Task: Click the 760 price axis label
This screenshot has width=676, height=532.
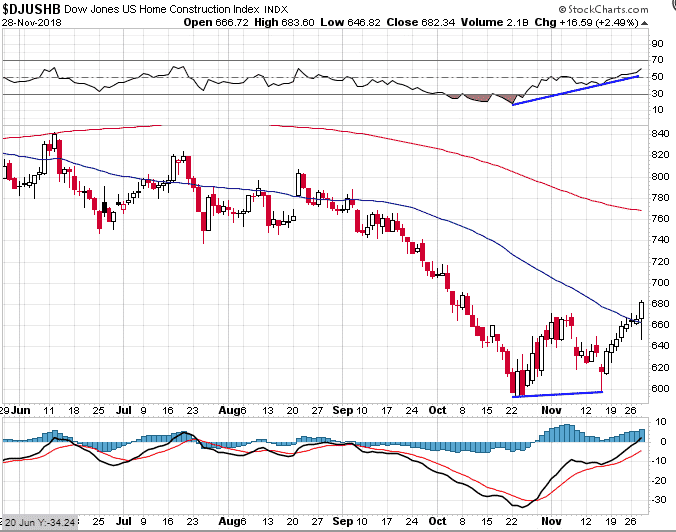Action: 660,219
